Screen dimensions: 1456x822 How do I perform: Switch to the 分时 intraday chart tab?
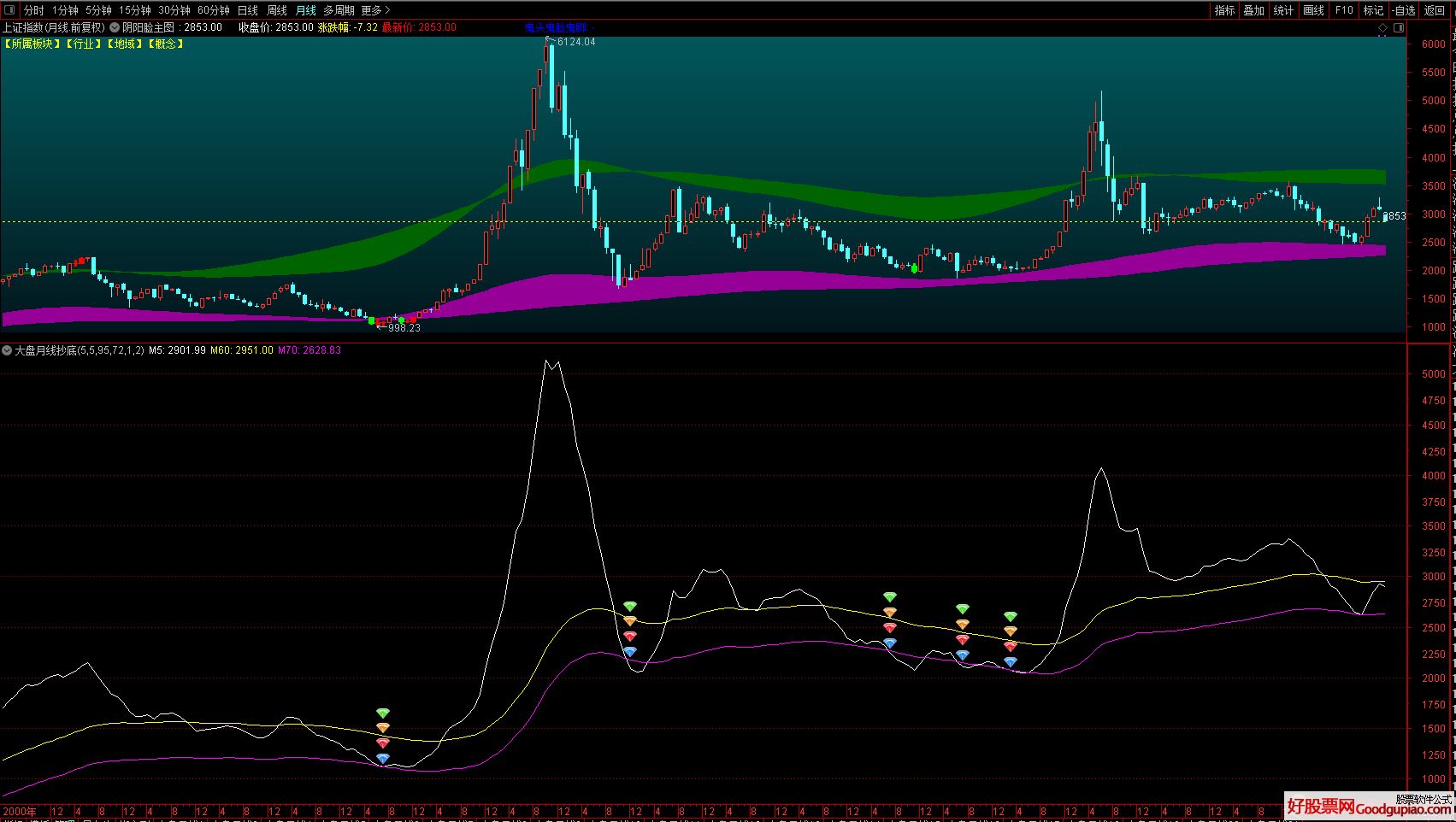point(34,10)
